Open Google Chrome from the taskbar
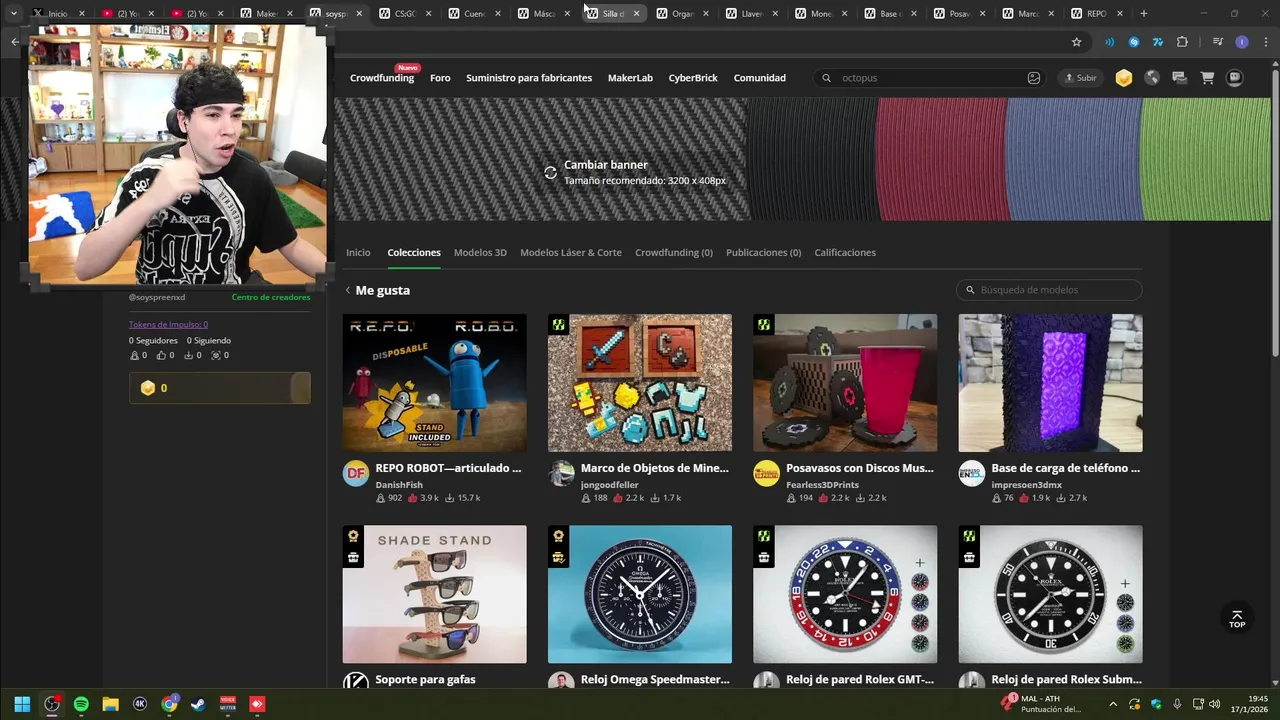Image resolution: width=1280 pixels, height=720 pixels. tap(169, 704)
